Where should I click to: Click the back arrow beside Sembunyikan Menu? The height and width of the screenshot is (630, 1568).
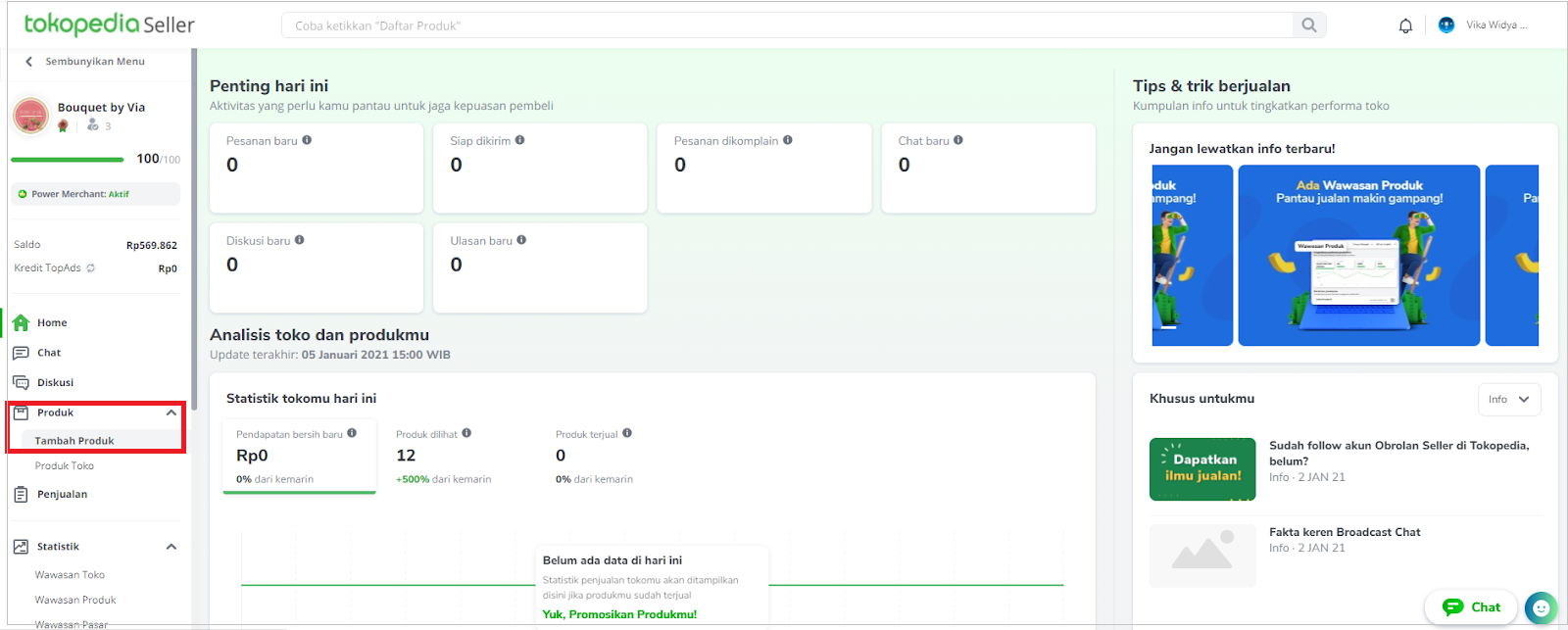(28, 61)
